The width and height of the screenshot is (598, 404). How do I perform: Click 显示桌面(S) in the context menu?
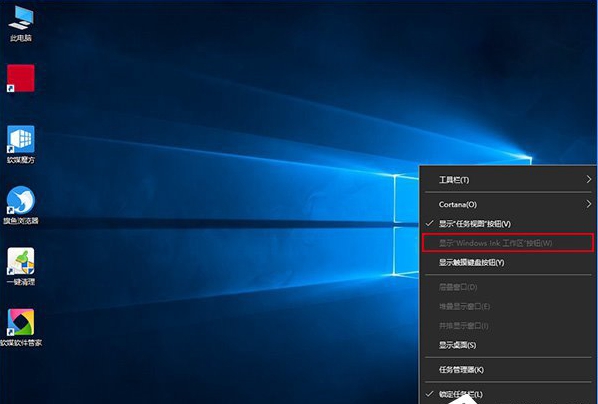pyautogui.click(x=508, y=345)
